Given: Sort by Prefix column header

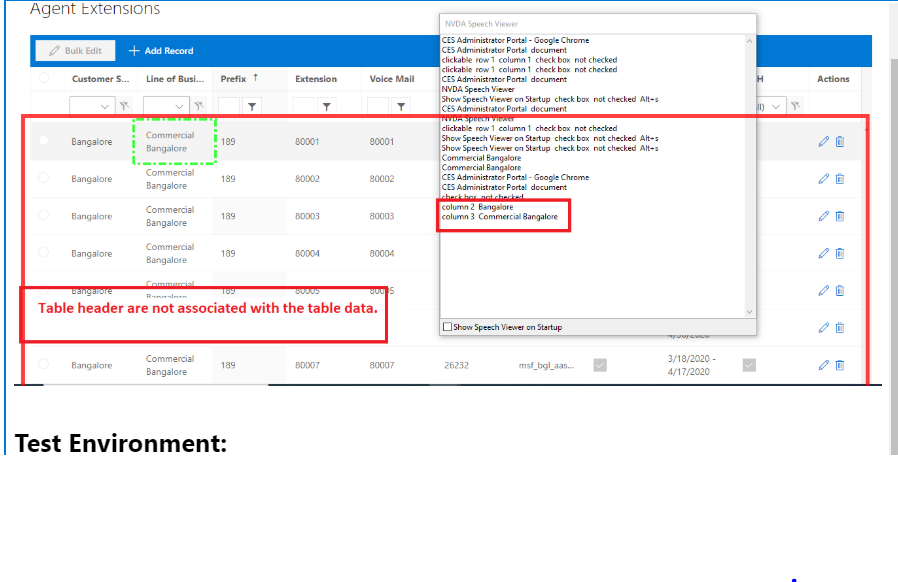Looking at the screenshot, I should (x=233, y=79).
